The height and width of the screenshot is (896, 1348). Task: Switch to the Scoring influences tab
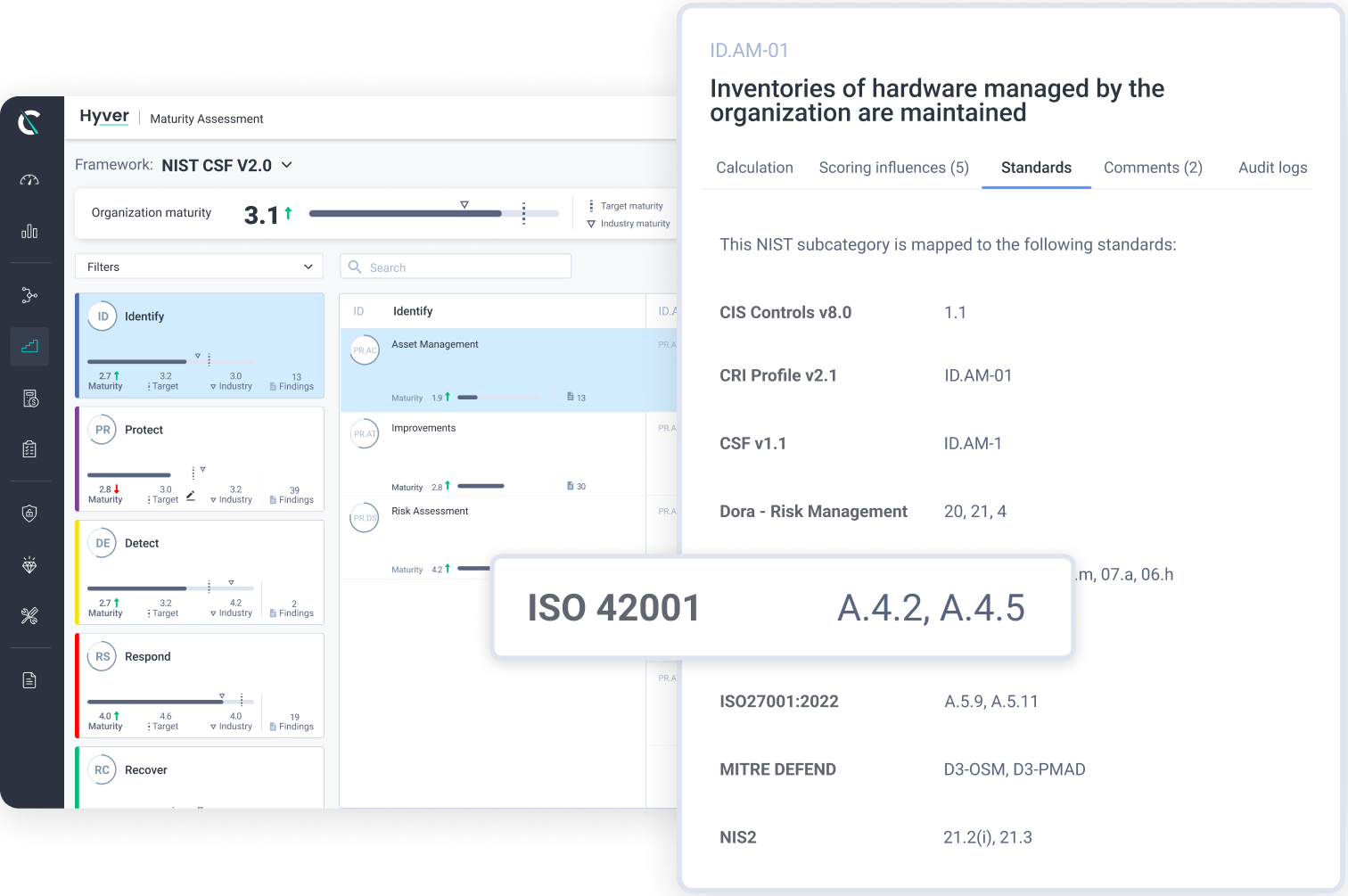click(893, 168)
